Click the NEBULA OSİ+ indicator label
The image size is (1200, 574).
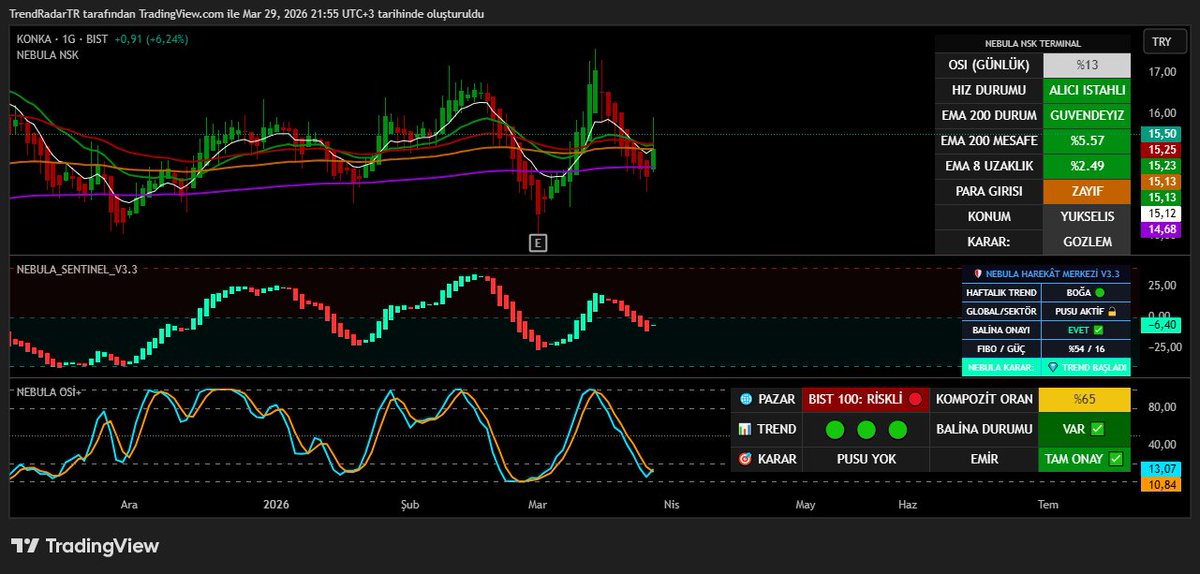coord(49,391)
